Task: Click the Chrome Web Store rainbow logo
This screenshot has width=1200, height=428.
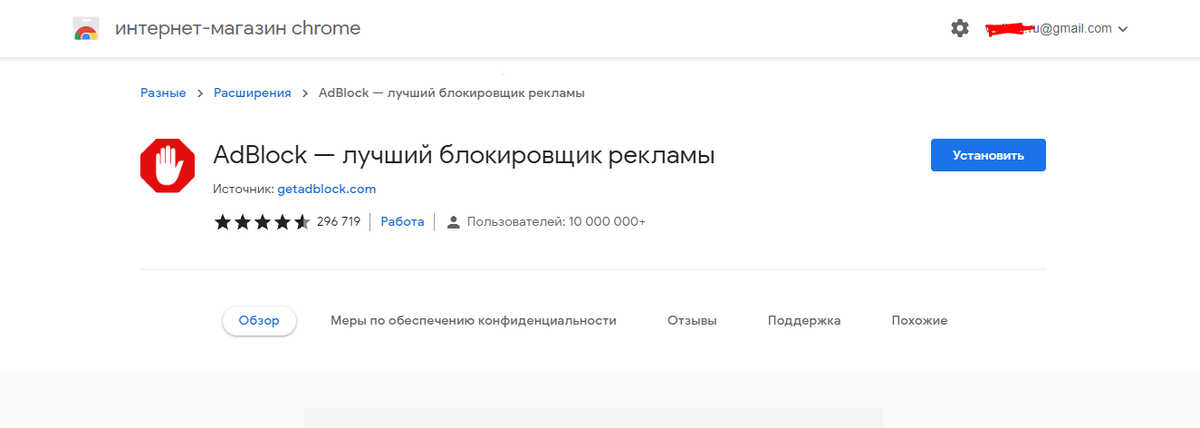Action: pos(87,30)
